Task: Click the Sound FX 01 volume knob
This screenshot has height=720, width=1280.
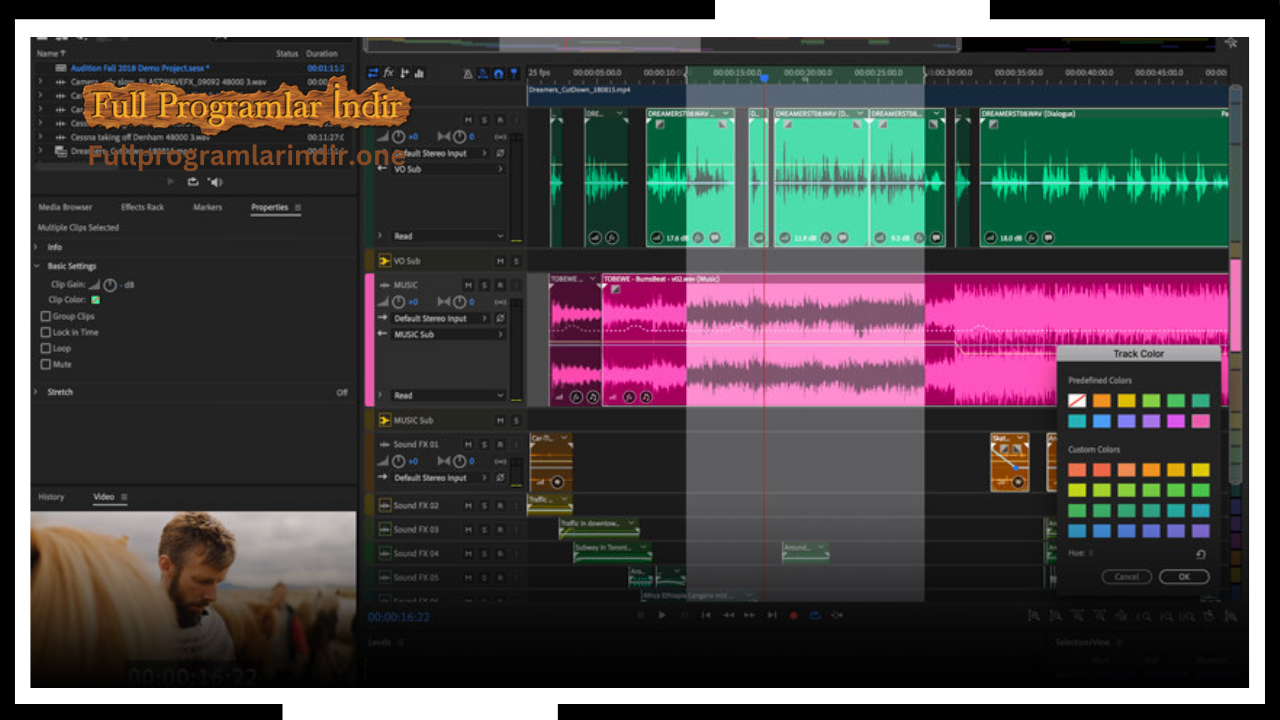Action: pyautogui.click(x=399, y=462)
